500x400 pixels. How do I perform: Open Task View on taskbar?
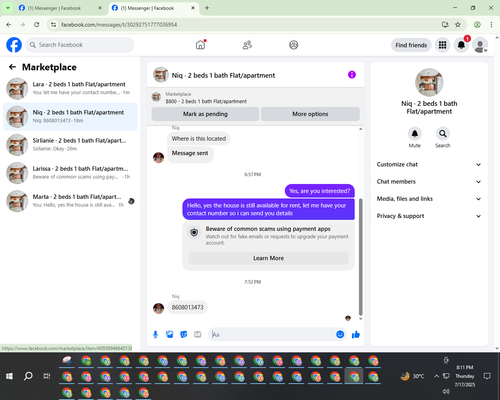[x=47, y=376]
